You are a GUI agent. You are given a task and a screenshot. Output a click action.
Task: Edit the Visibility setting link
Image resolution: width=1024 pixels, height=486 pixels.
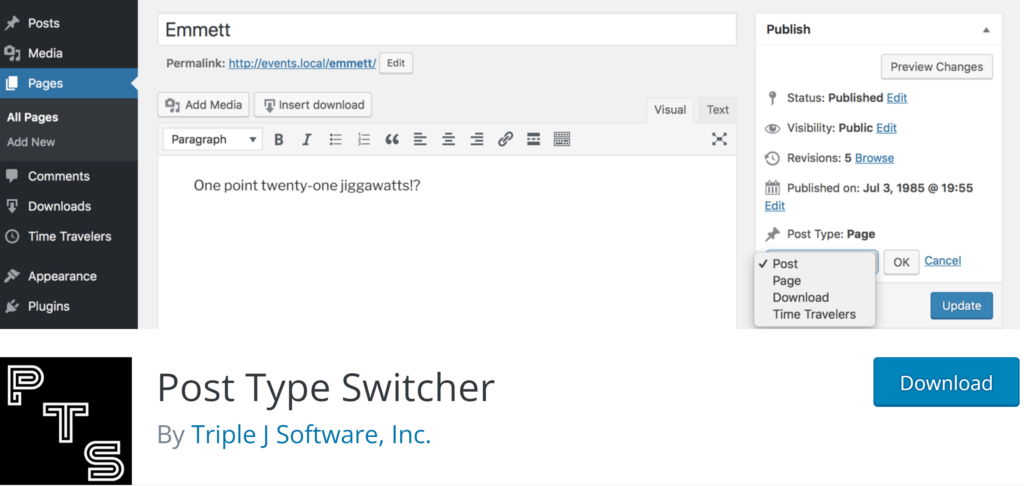tap(886, 128)
